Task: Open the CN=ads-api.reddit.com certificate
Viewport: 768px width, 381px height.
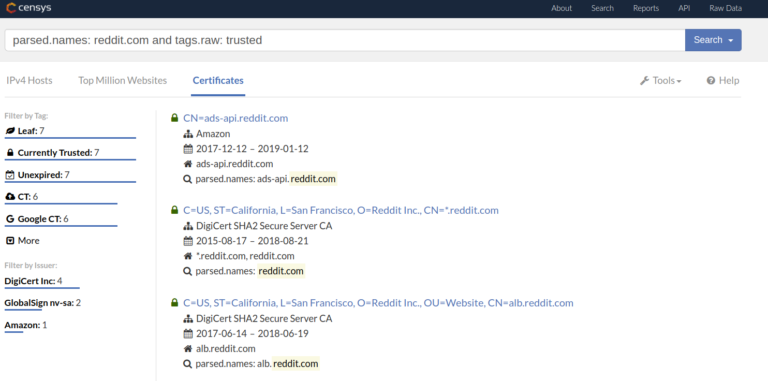Action: (236, 118)
